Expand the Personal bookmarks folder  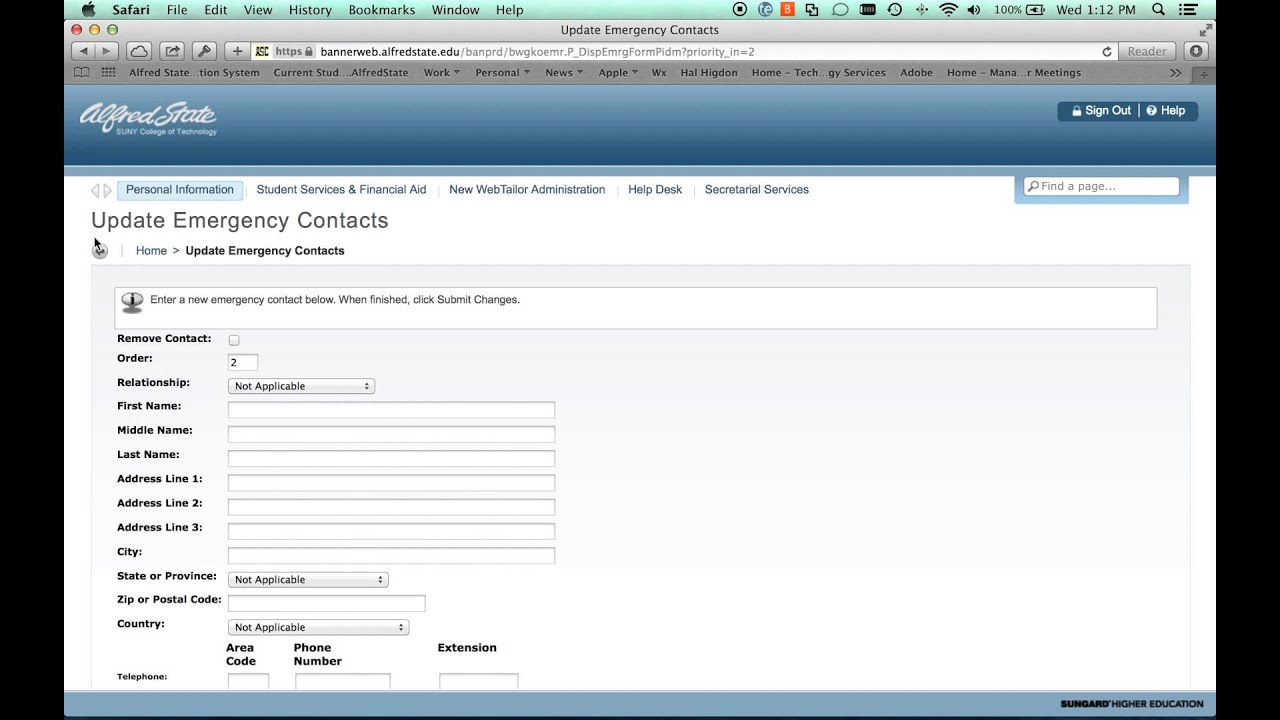click(x=502, y=72)
